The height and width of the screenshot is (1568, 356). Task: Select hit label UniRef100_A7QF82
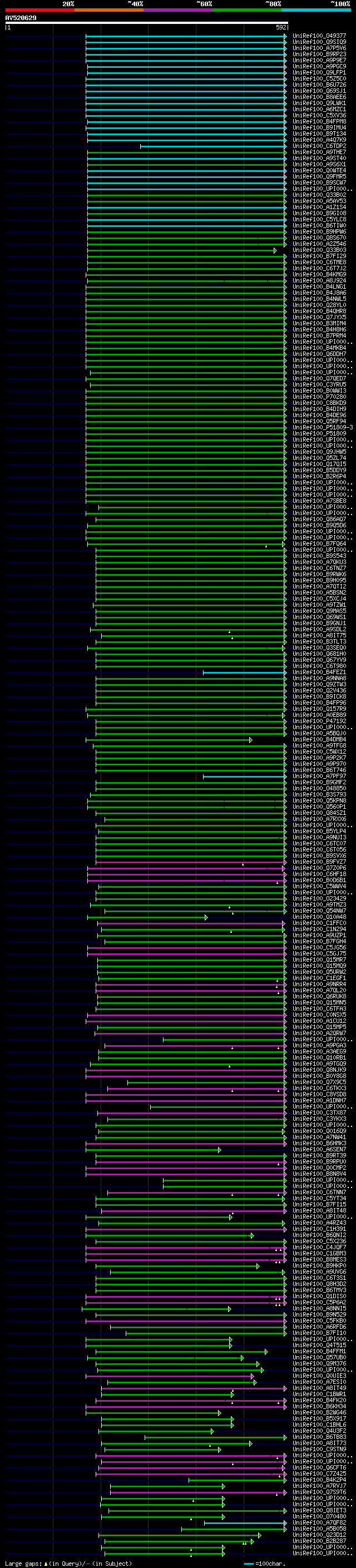(x=319, y=1522)
